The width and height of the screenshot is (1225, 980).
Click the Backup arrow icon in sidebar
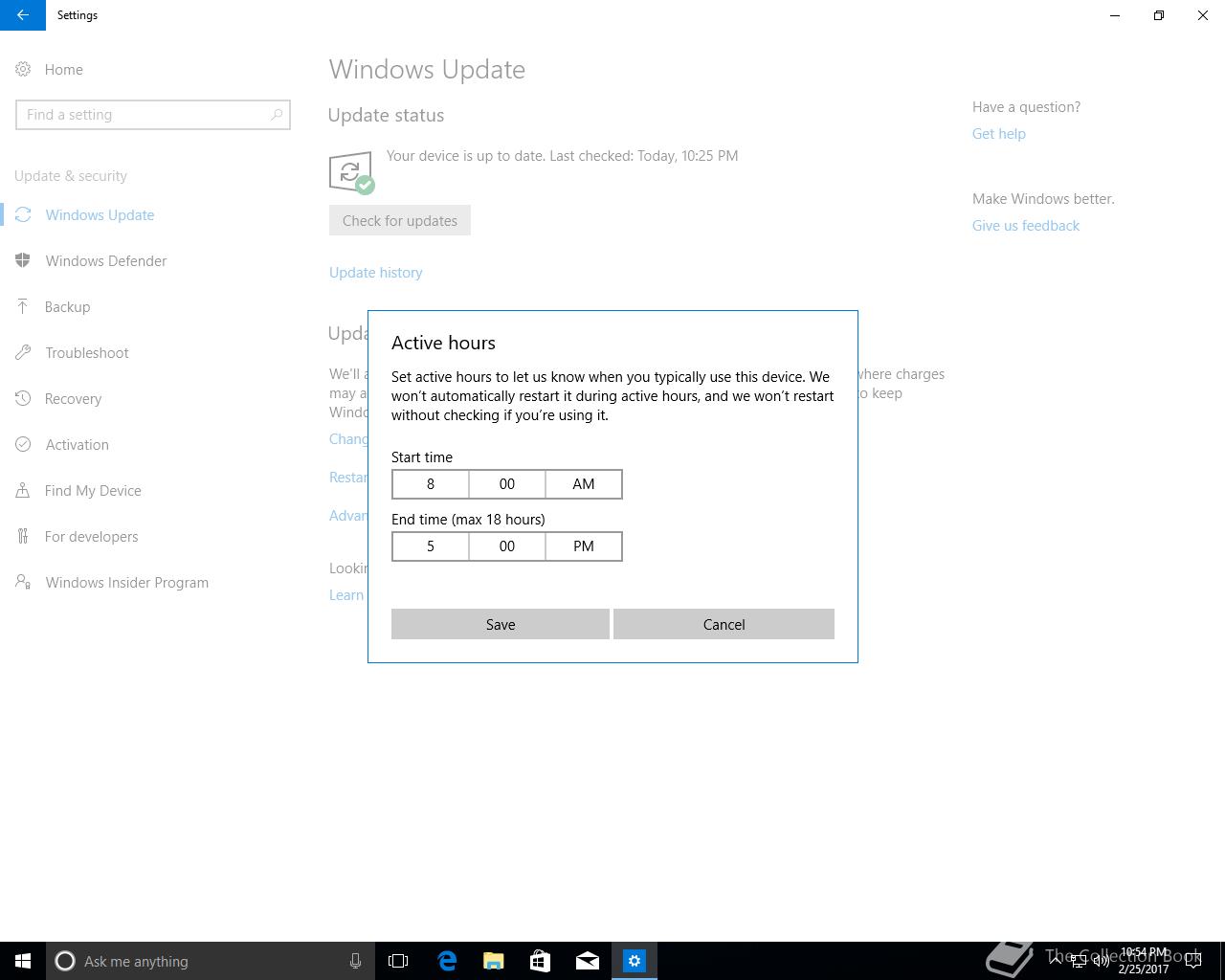[x=23, y=306]
